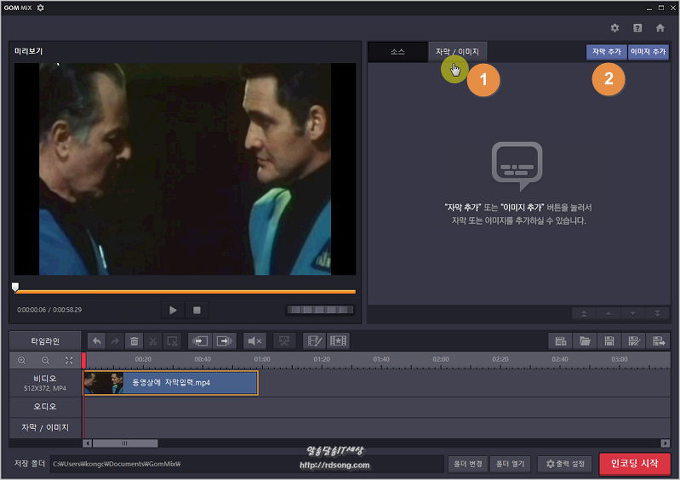This screenshot has height=480, width=680.
Task: Click the Play button under the preview
Action: pos(173,310)
